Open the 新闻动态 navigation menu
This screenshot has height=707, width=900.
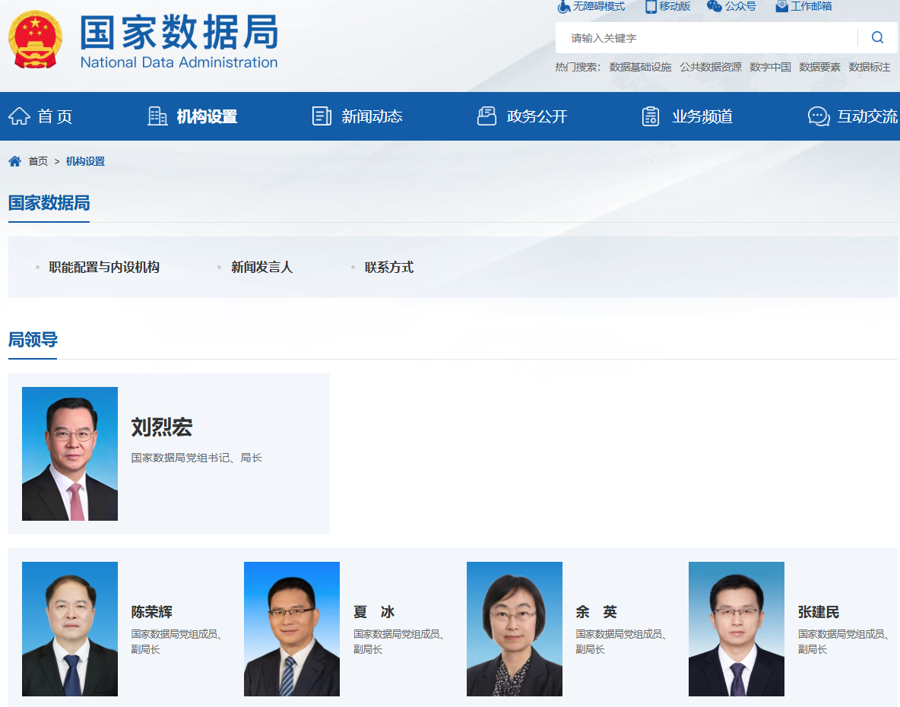pos(358,116)
